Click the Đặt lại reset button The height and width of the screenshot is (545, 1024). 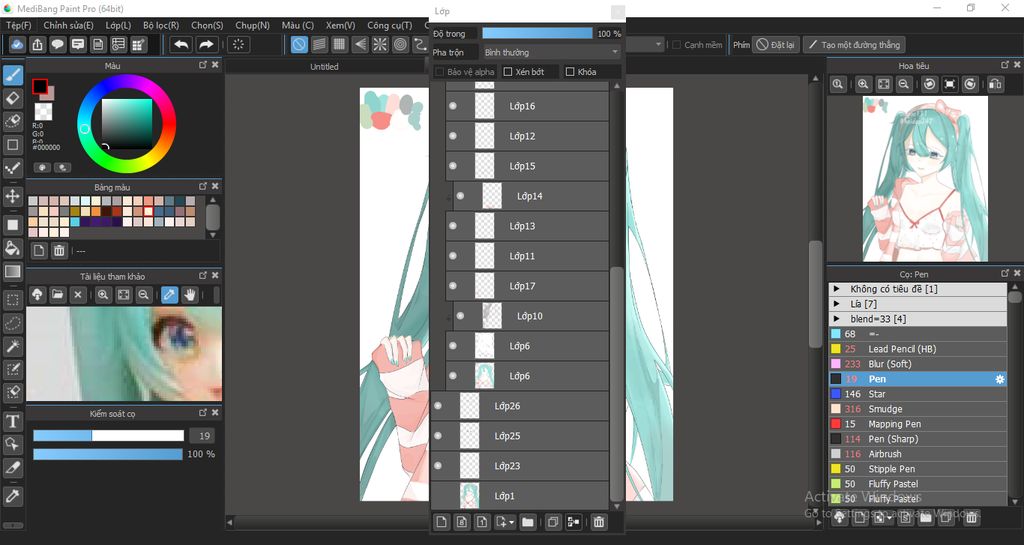(x=775, y=45)
